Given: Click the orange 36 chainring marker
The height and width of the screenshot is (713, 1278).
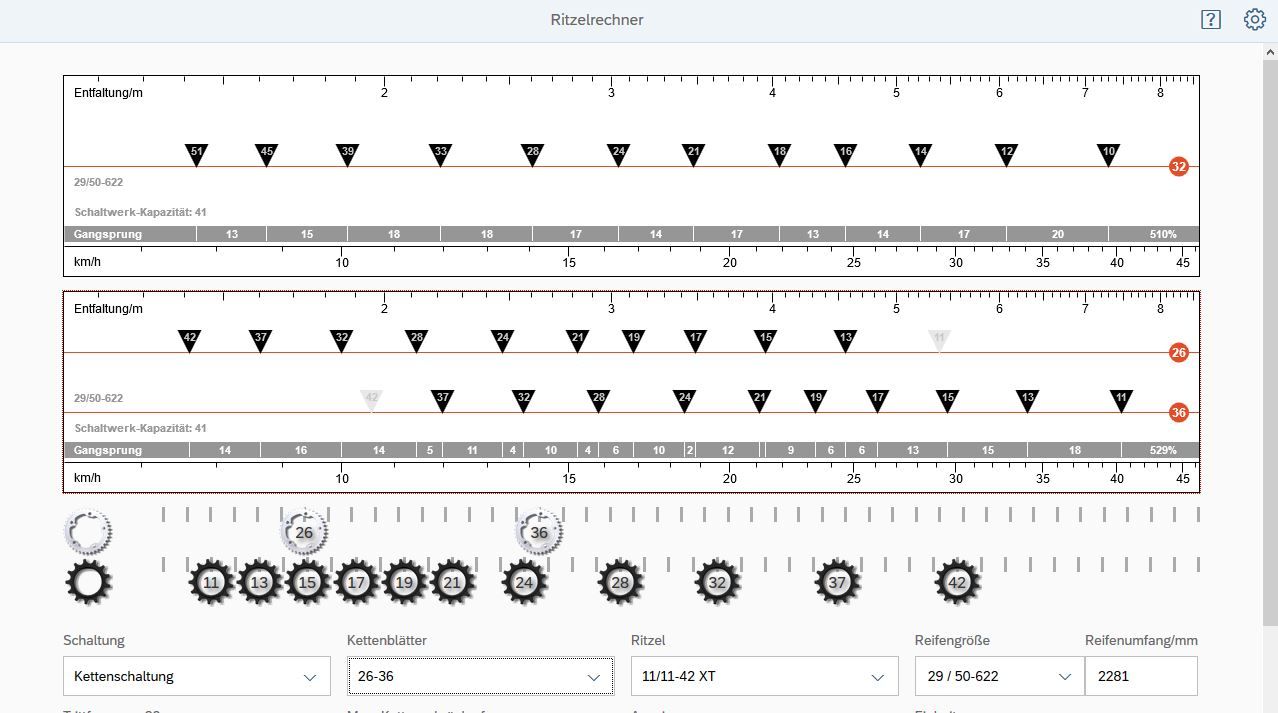Looking at the screenshot, I should 1178,413.
